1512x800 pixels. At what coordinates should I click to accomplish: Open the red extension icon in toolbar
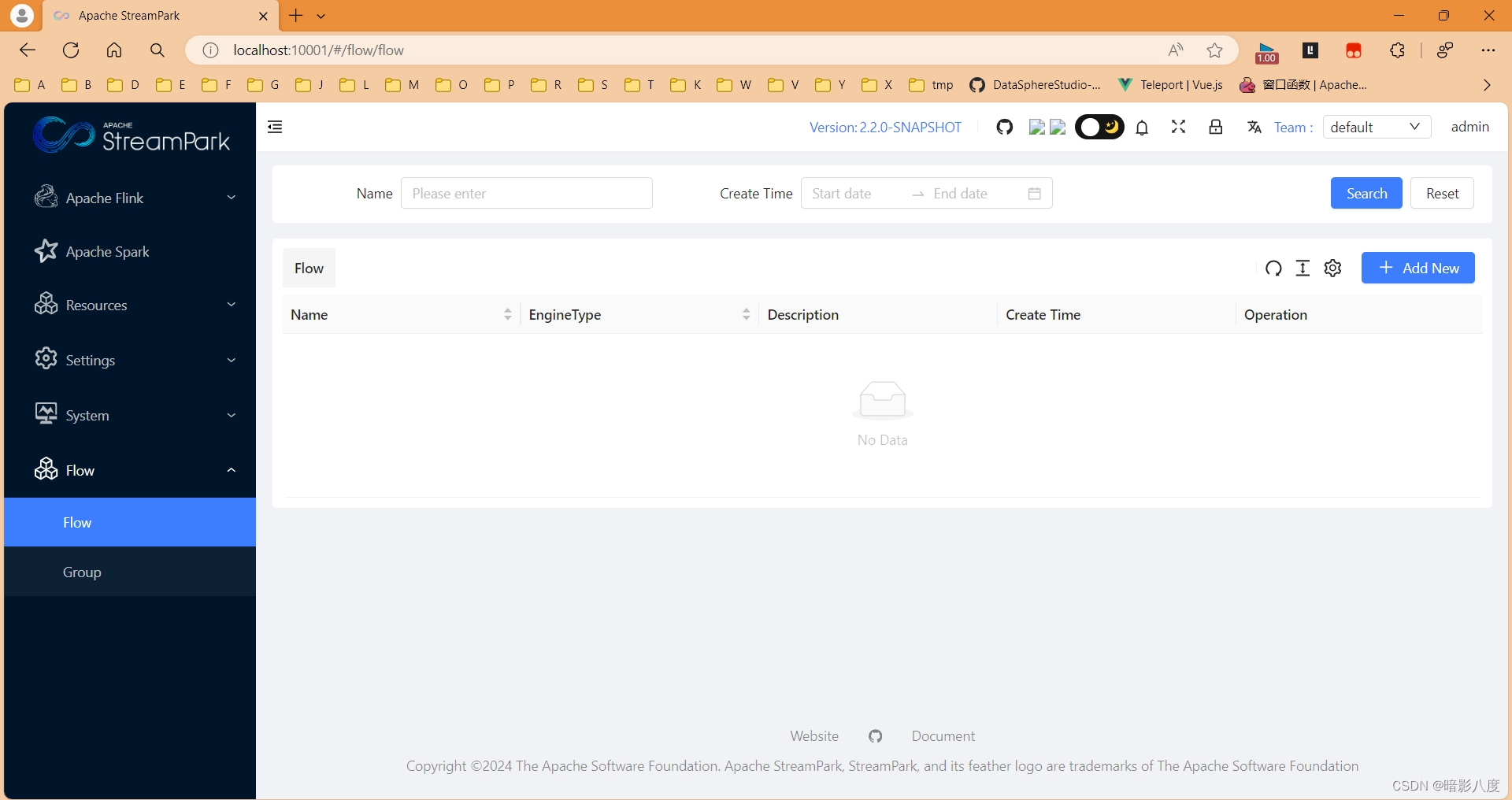(1354, 50)
